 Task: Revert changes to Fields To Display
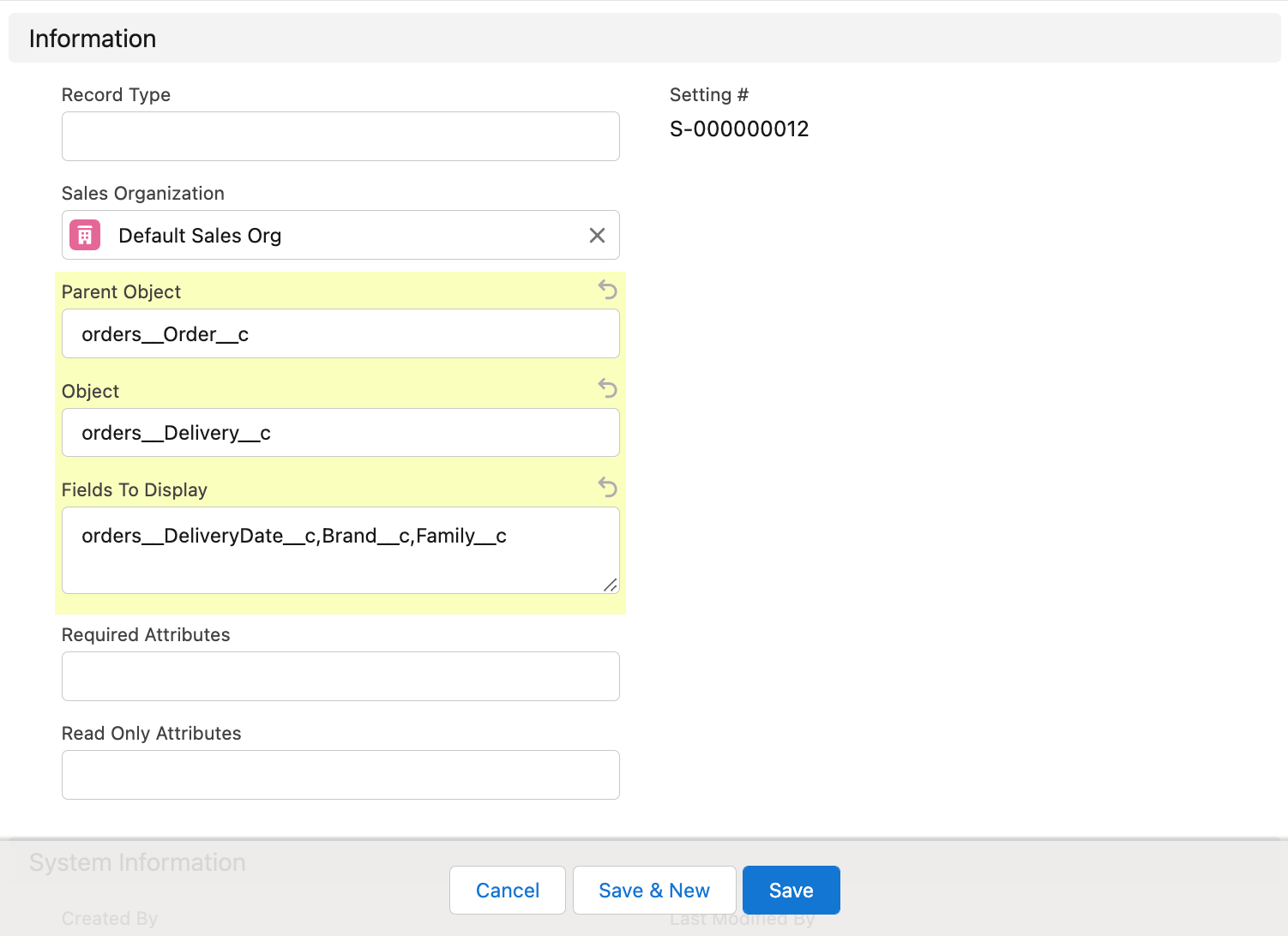607,488
